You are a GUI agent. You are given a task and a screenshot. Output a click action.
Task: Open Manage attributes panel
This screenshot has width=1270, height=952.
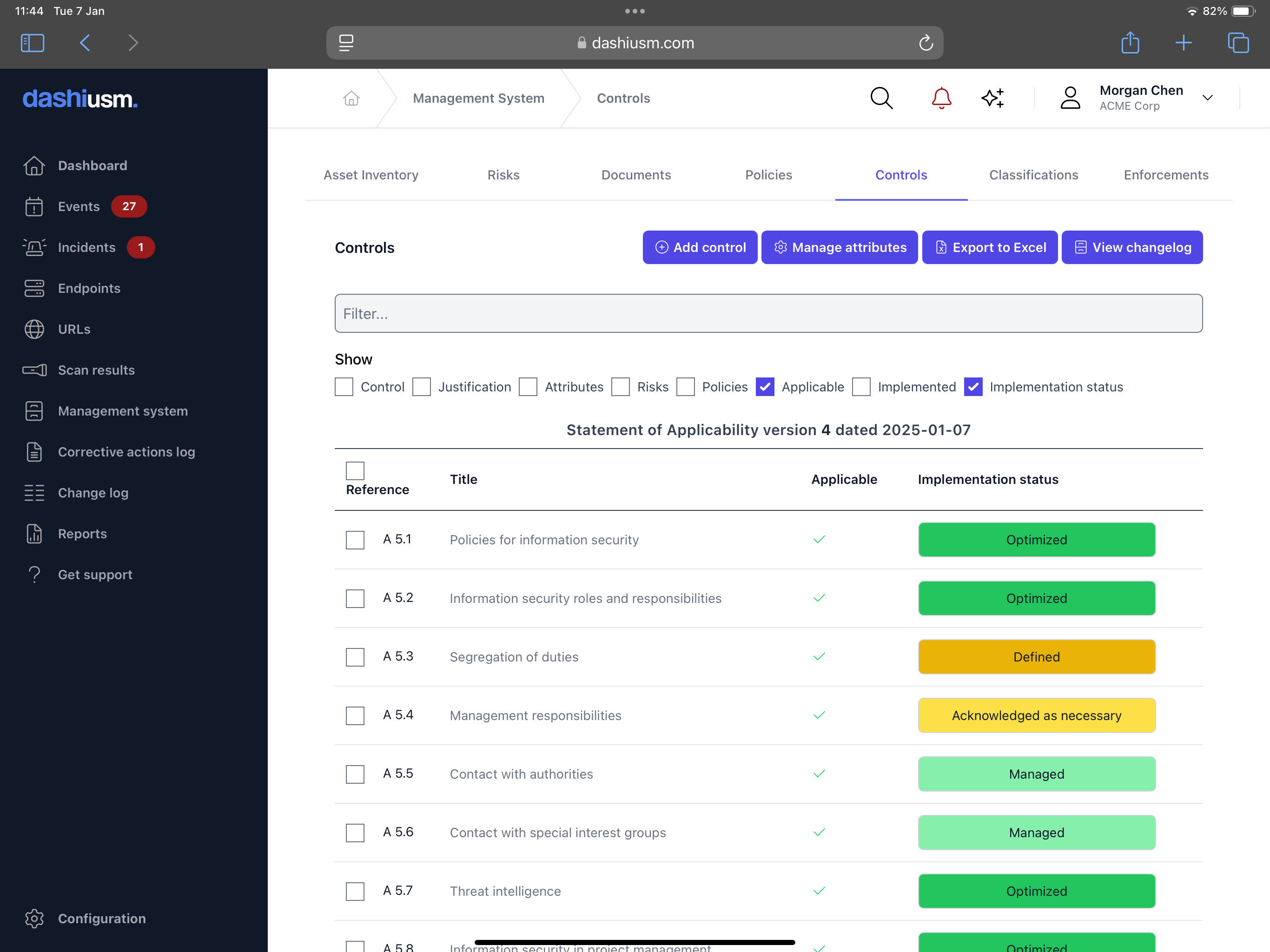coord(839,247)
